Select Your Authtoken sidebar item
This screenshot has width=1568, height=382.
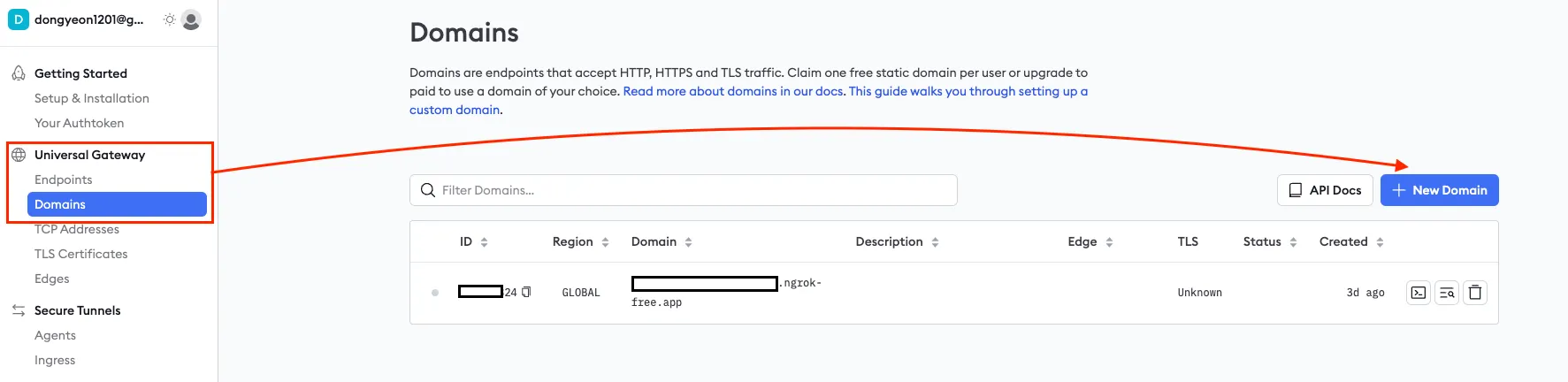79,123
